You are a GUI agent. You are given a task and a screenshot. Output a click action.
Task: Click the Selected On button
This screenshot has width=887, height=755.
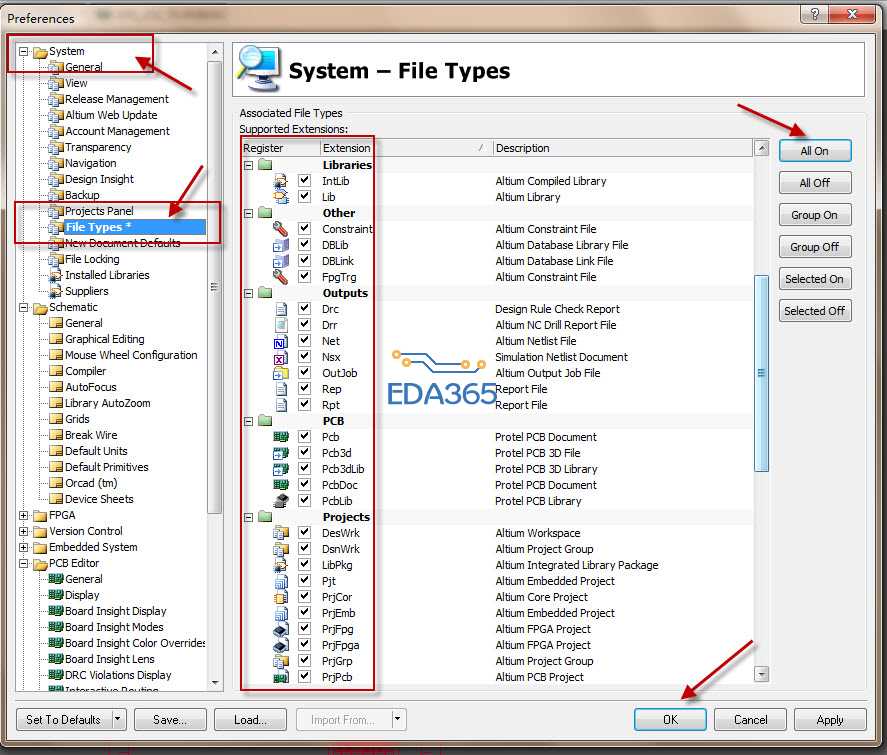[815, 279]
